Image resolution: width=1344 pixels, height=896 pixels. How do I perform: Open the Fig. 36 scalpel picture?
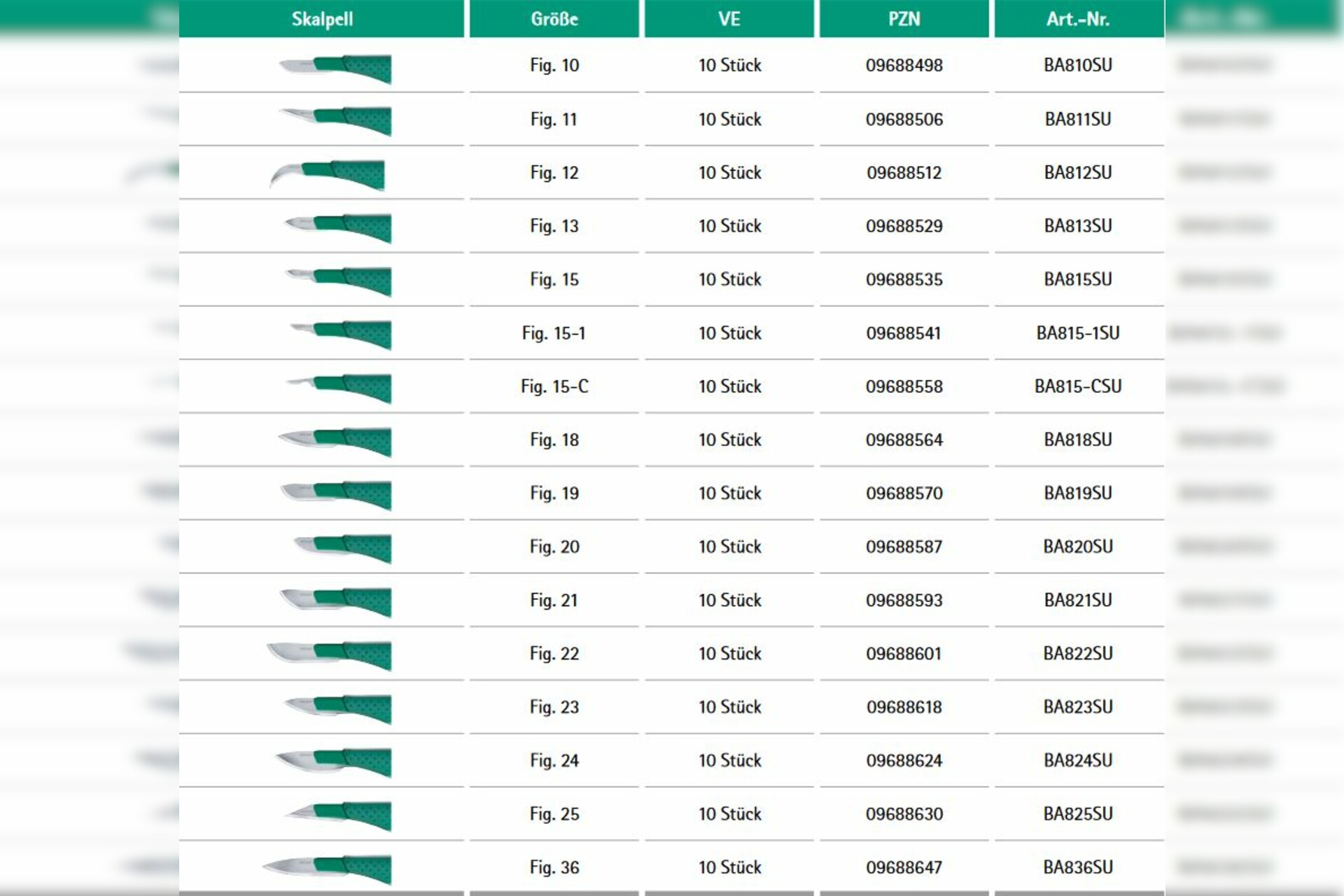327,869
